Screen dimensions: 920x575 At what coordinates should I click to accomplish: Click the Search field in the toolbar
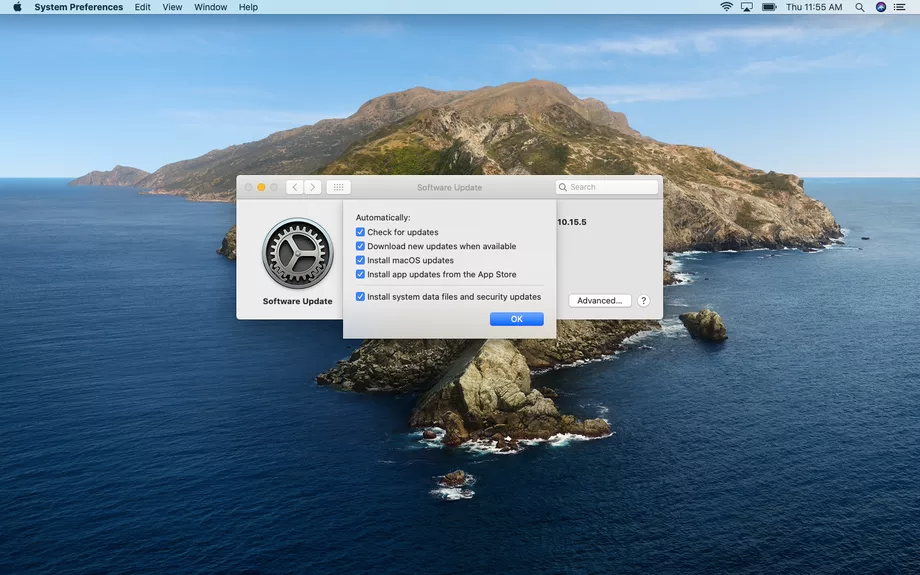607,187
